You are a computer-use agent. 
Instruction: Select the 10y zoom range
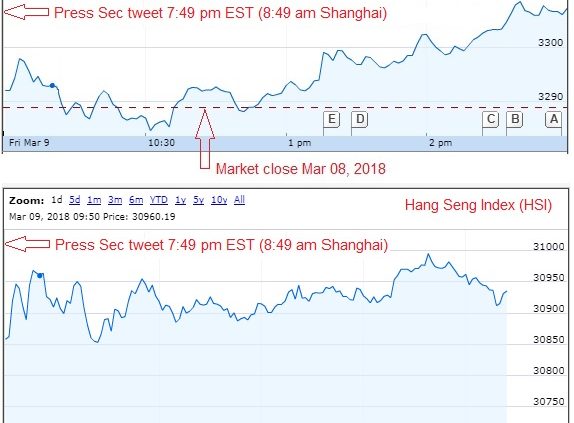(x=219, y=200)
